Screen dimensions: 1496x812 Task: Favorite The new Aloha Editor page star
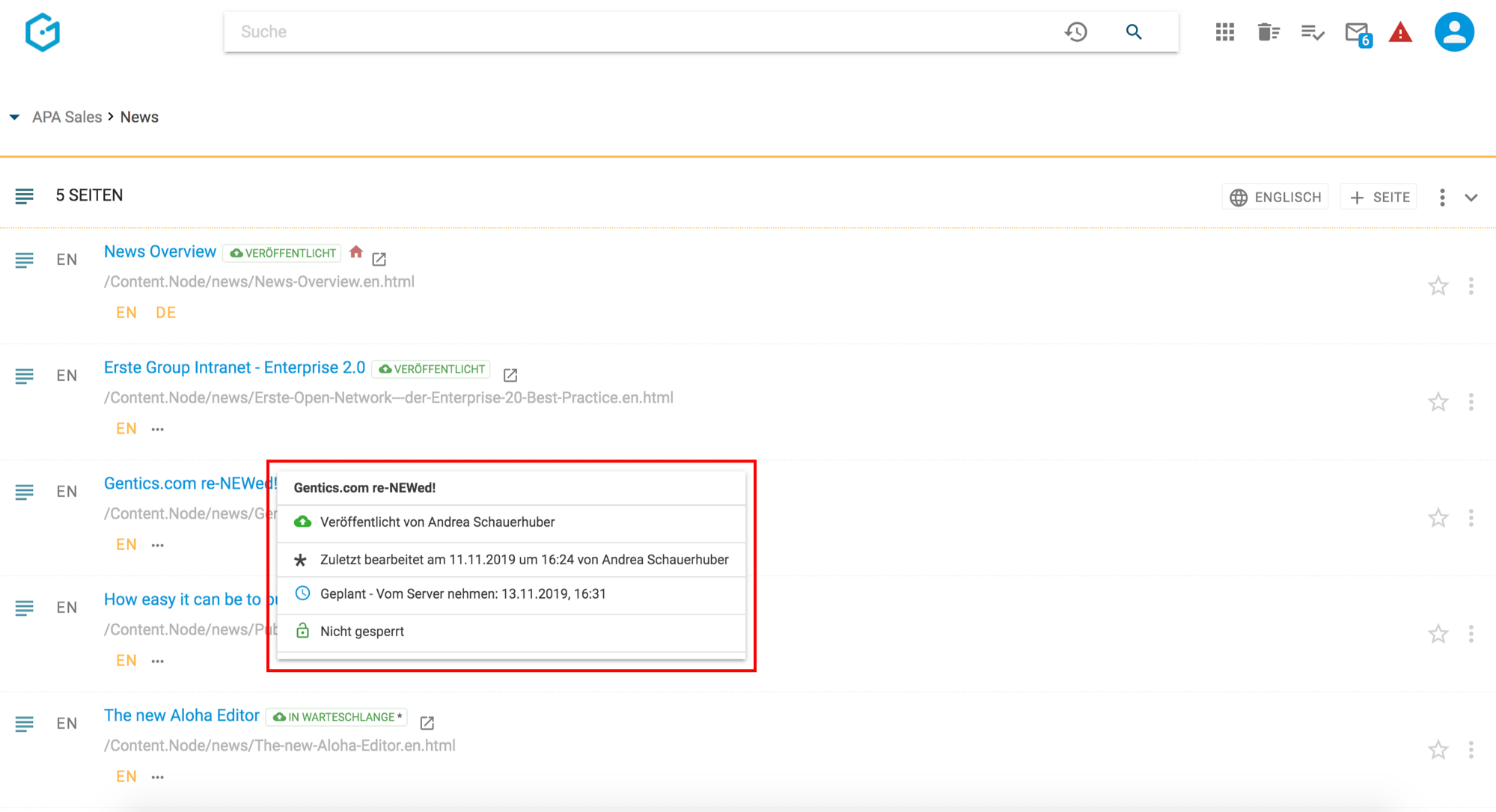click(1438, 750)
